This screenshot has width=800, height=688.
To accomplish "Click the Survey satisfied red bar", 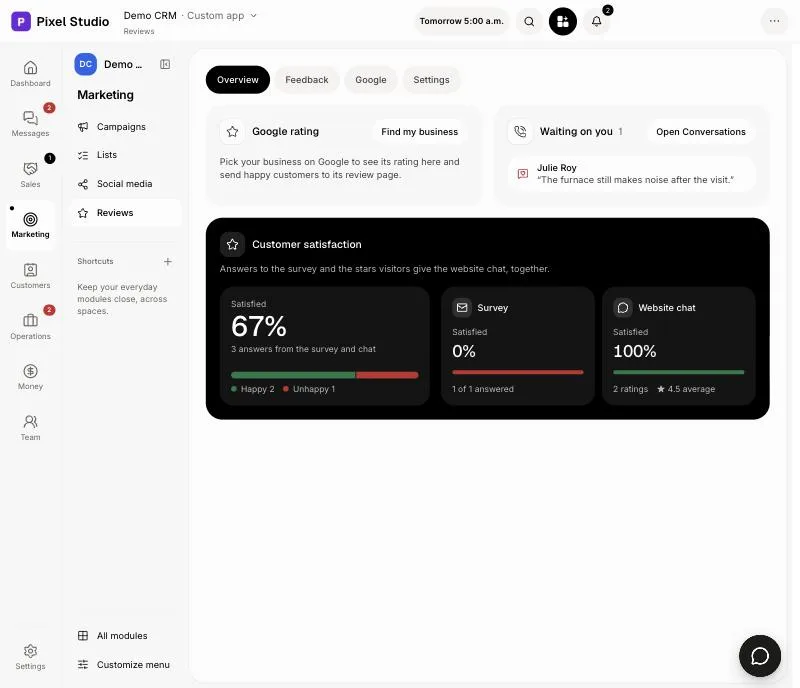I will pyautogui.click(x=517, y=372).
